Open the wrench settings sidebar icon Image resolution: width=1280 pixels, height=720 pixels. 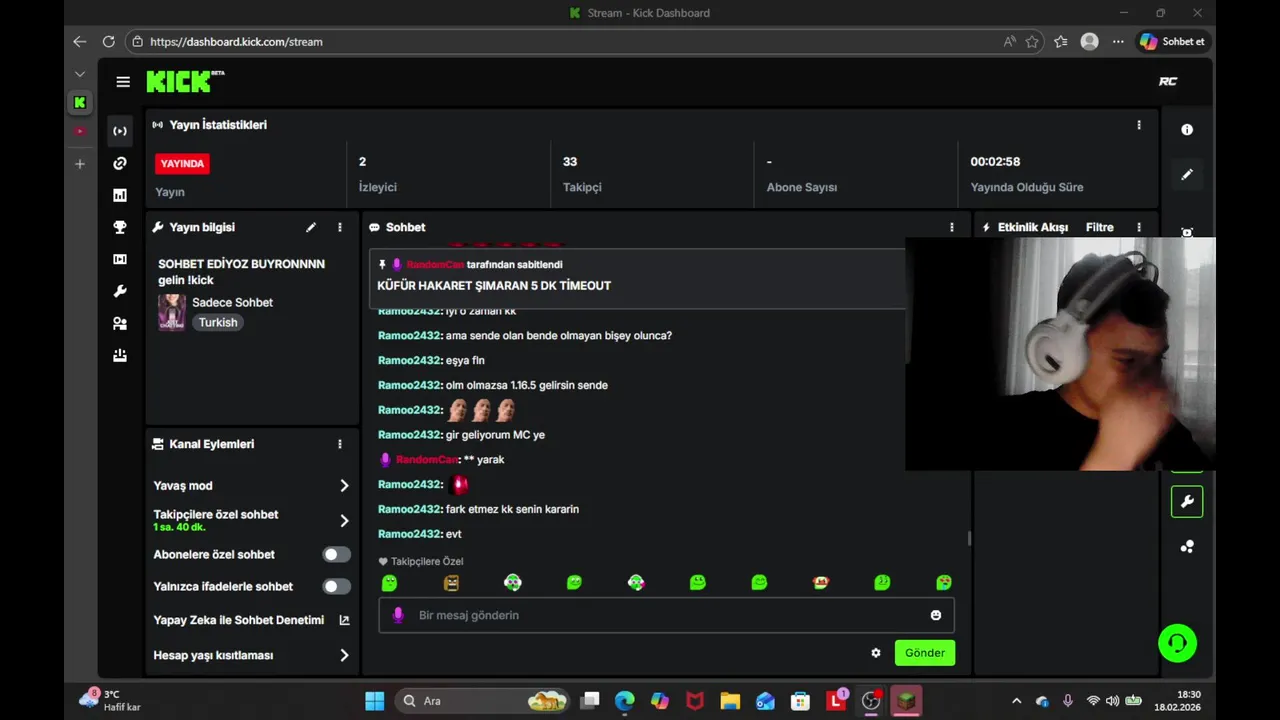tap(120, 291)
